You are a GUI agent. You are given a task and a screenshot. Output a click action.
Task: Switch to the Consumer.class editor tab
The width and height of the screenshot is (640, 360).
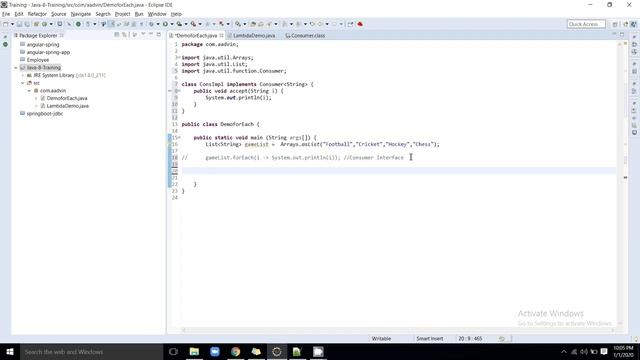coord(305,36)
